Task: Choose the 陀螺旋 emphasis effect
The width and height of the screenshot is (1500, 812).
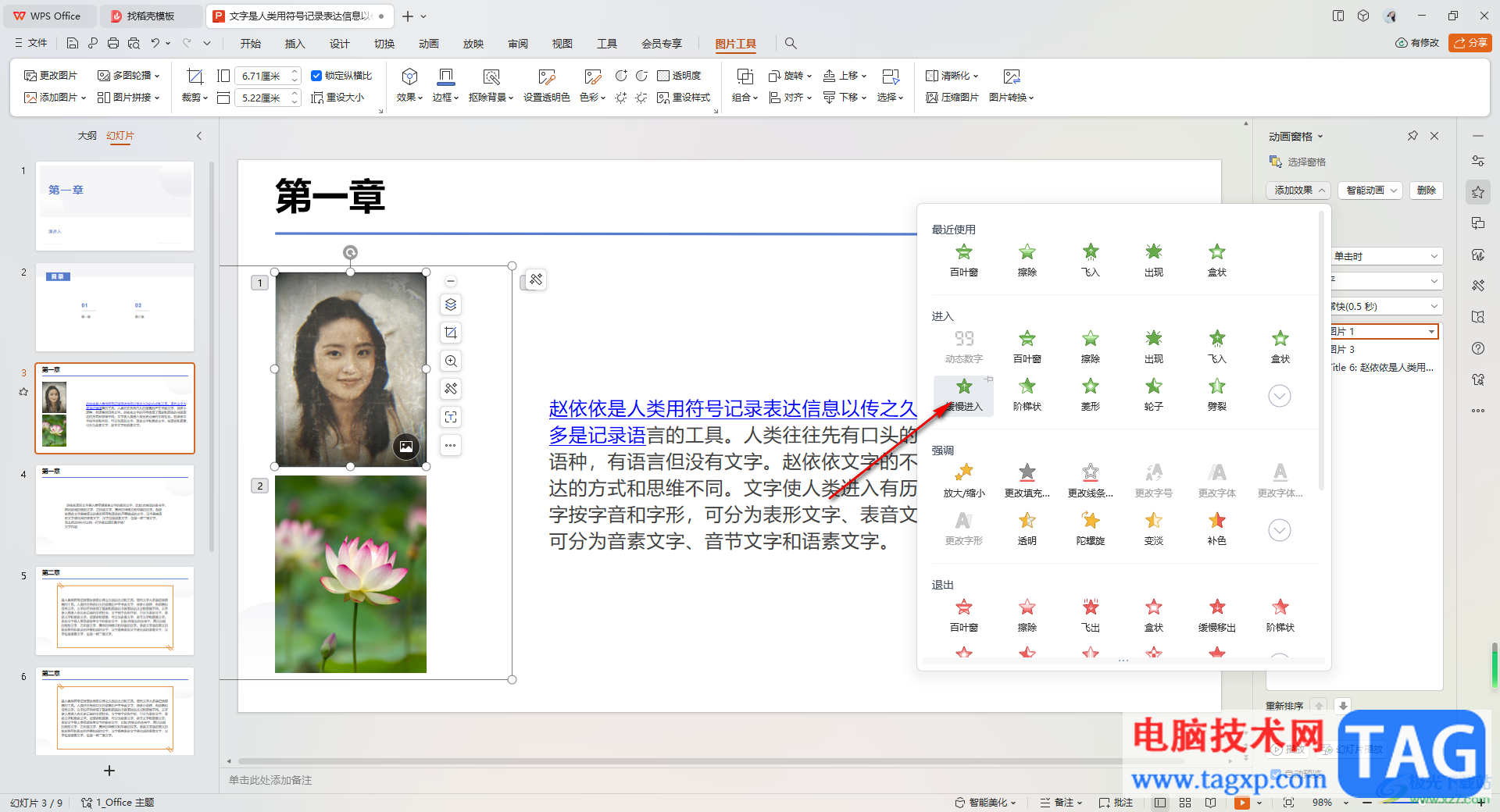Action: click(1090, 529)
